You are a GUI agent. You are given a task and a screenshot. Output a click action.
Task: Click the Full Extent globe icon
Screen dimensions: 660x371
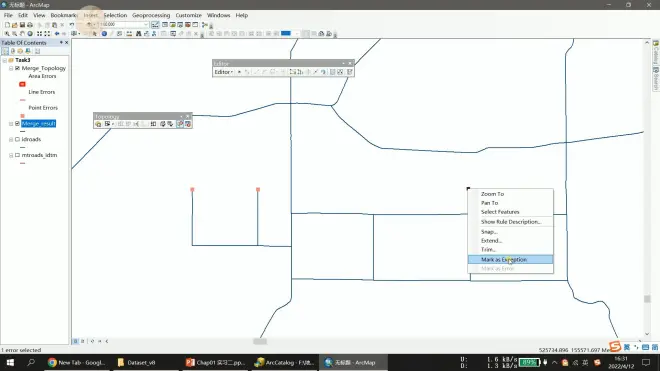click(30, 34)
